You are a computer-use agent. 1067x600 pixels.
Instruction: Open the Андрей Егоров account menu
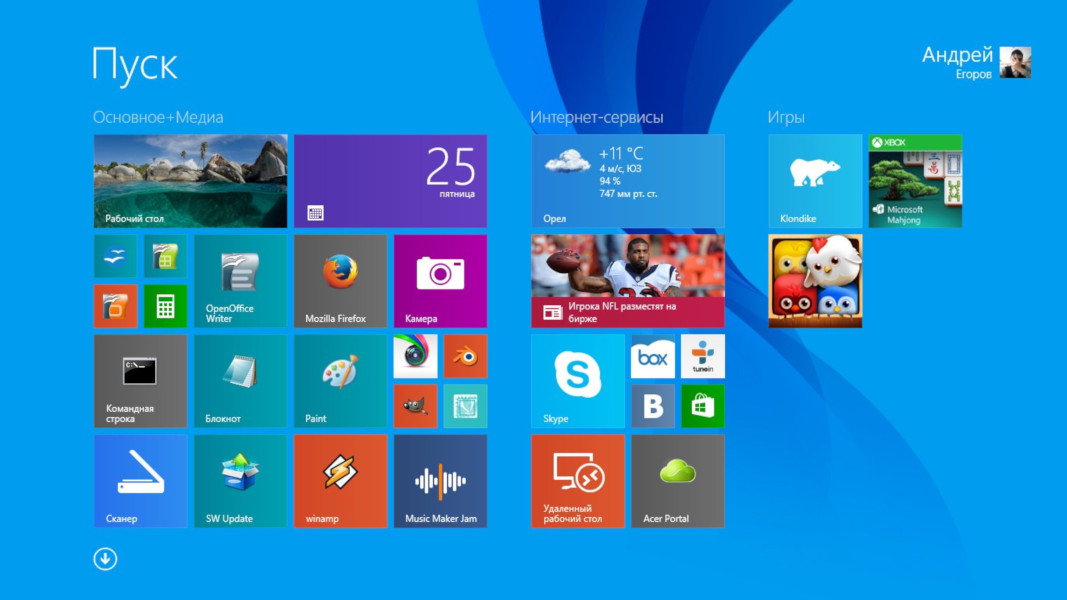(976, 63)
